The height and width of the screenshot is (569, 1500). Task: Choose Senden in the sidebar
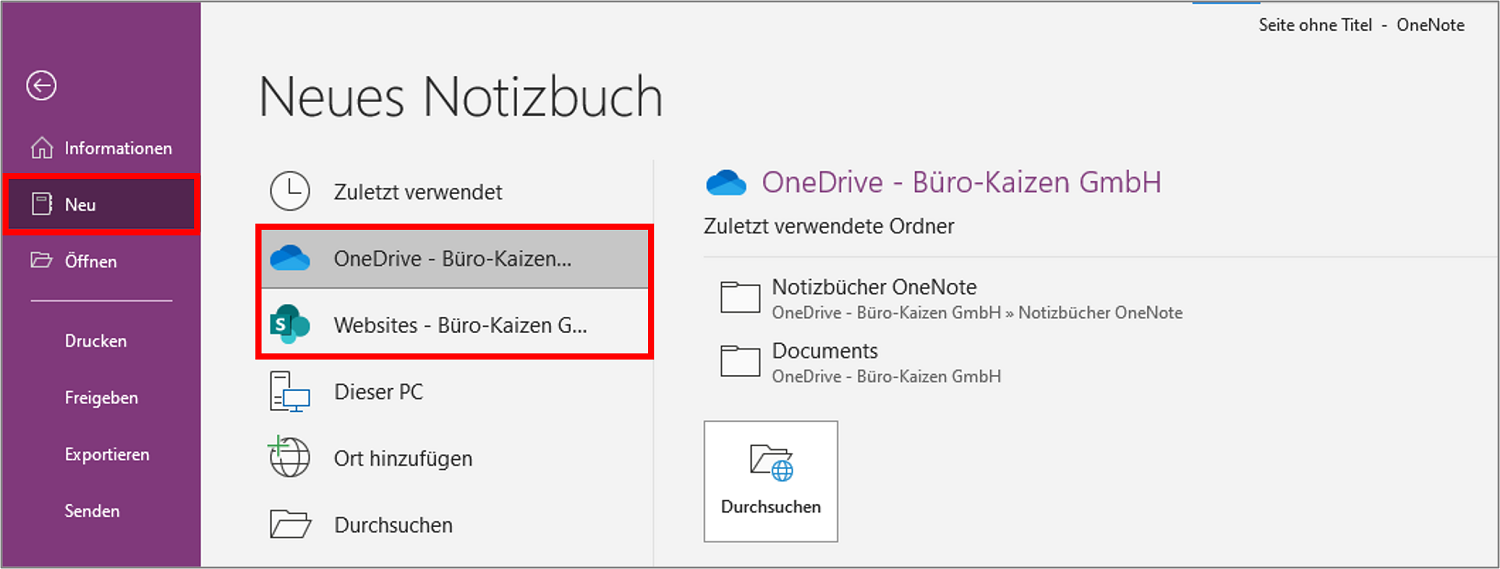coord(92,511)
